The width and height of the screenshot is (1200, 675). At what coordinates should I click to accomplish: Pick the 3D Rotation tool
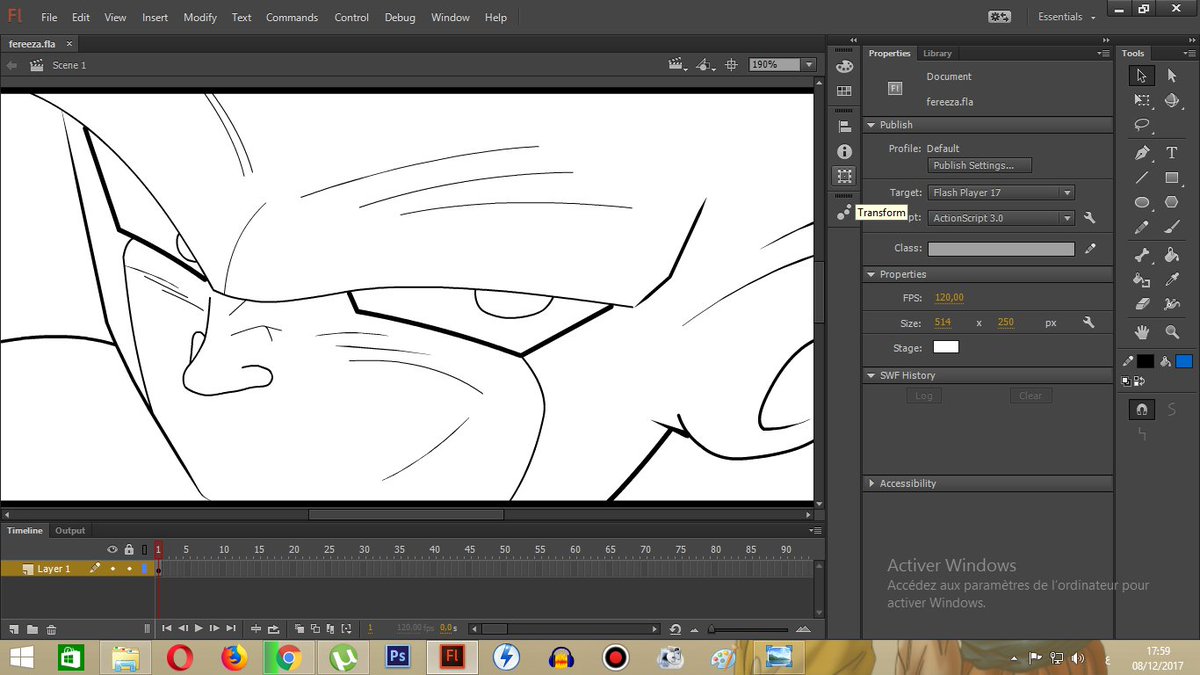click(x=1172, y=101)
